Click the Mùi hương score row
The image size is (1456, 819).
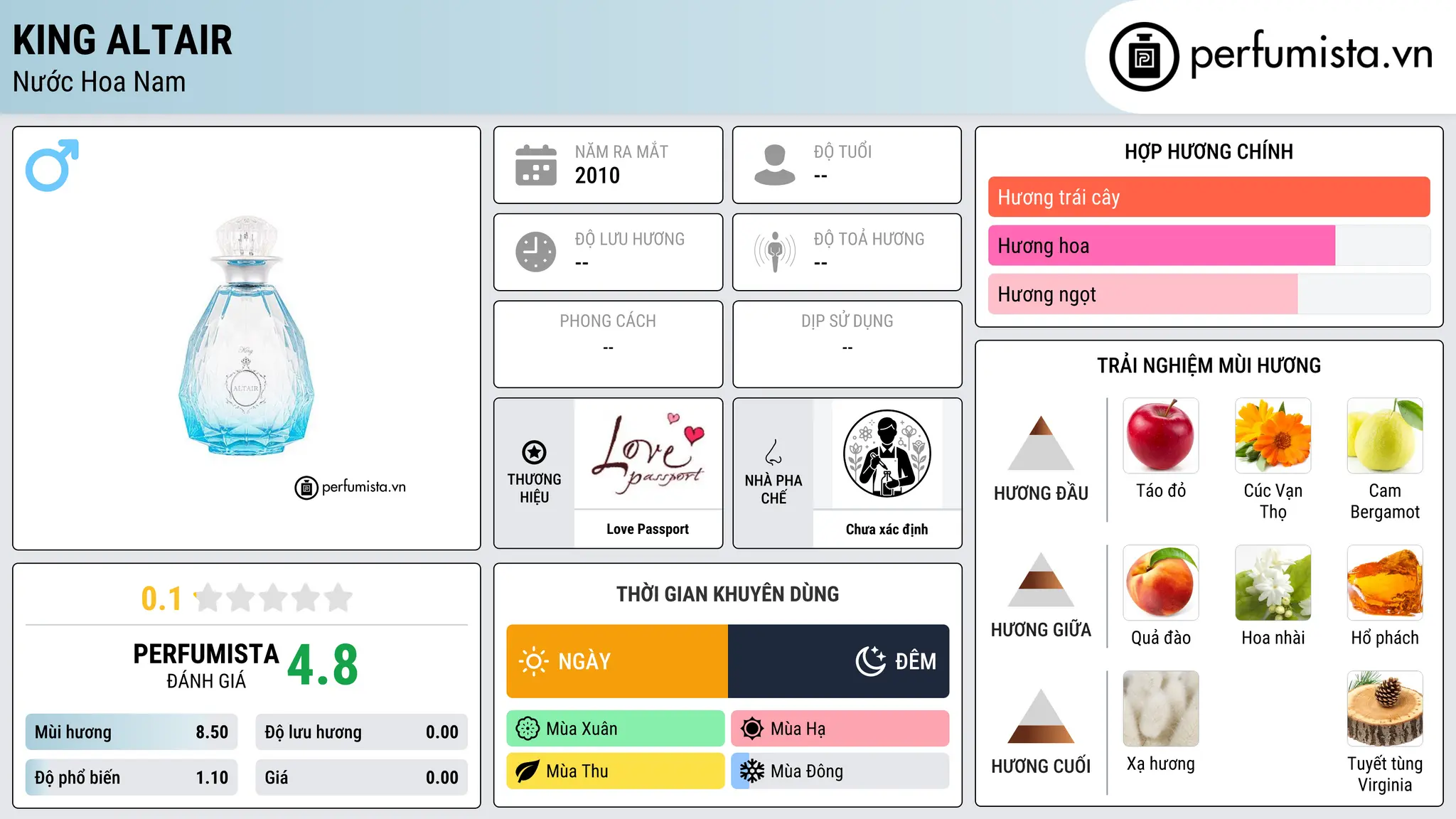coord(132,732)
